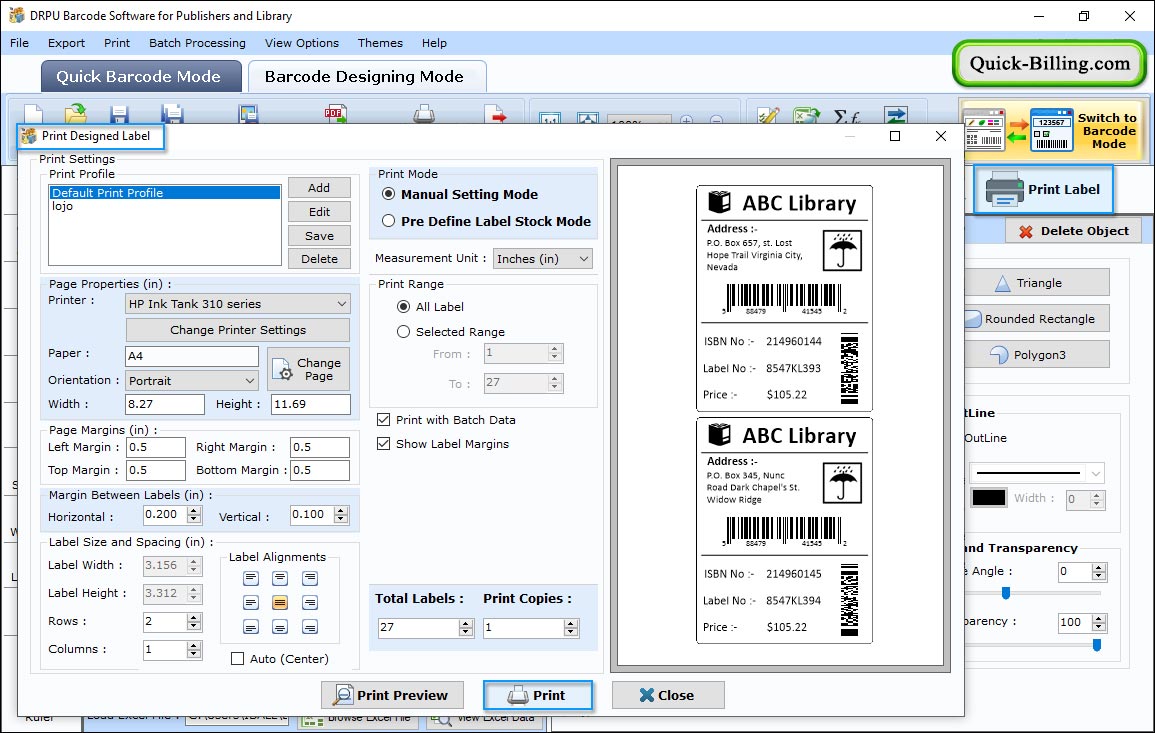Click the black outline color swatch
This screenshot has width=1155, height=733.
pos(989,498)
